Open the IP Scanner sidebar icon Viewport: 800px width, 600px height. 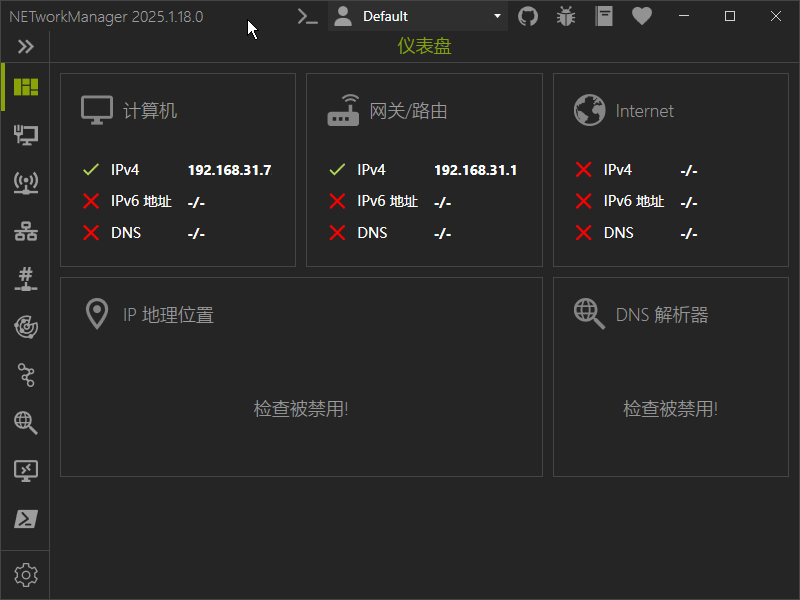26,232
